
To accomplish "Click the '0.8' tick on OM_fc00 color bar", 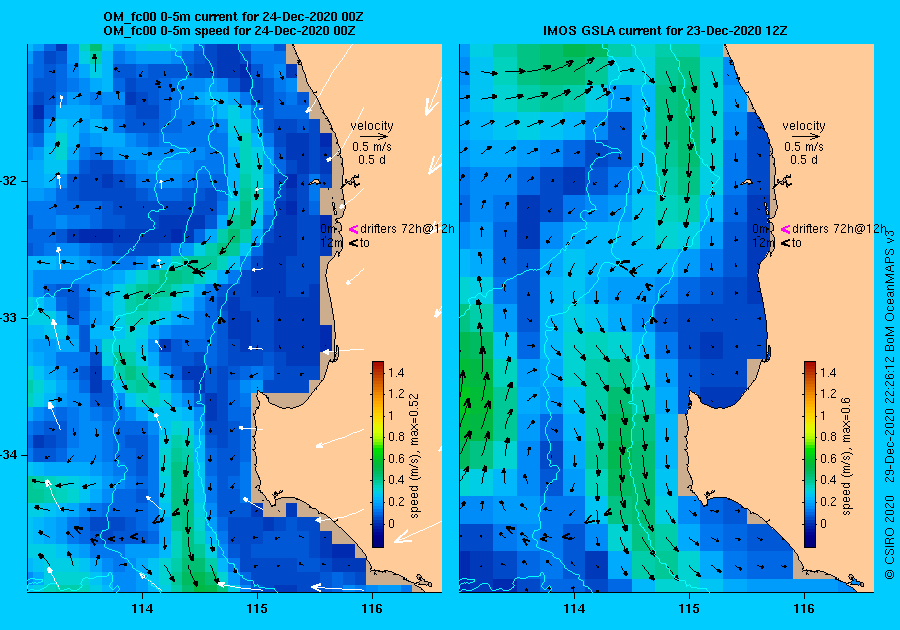I will point(396,437).
